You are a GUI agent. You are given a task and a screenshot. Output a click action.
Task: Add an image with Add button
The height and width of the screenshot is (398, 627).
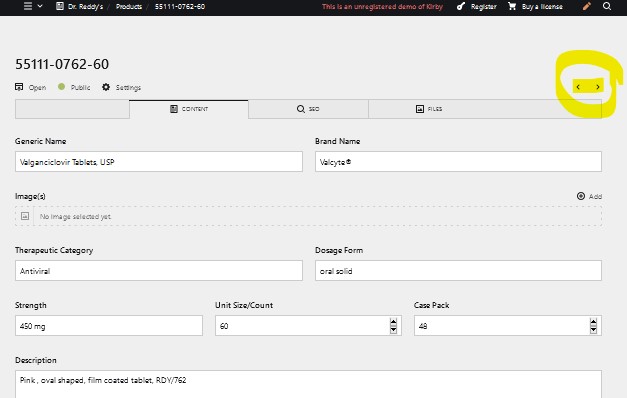pyautogui.click(x=589, y=196)
